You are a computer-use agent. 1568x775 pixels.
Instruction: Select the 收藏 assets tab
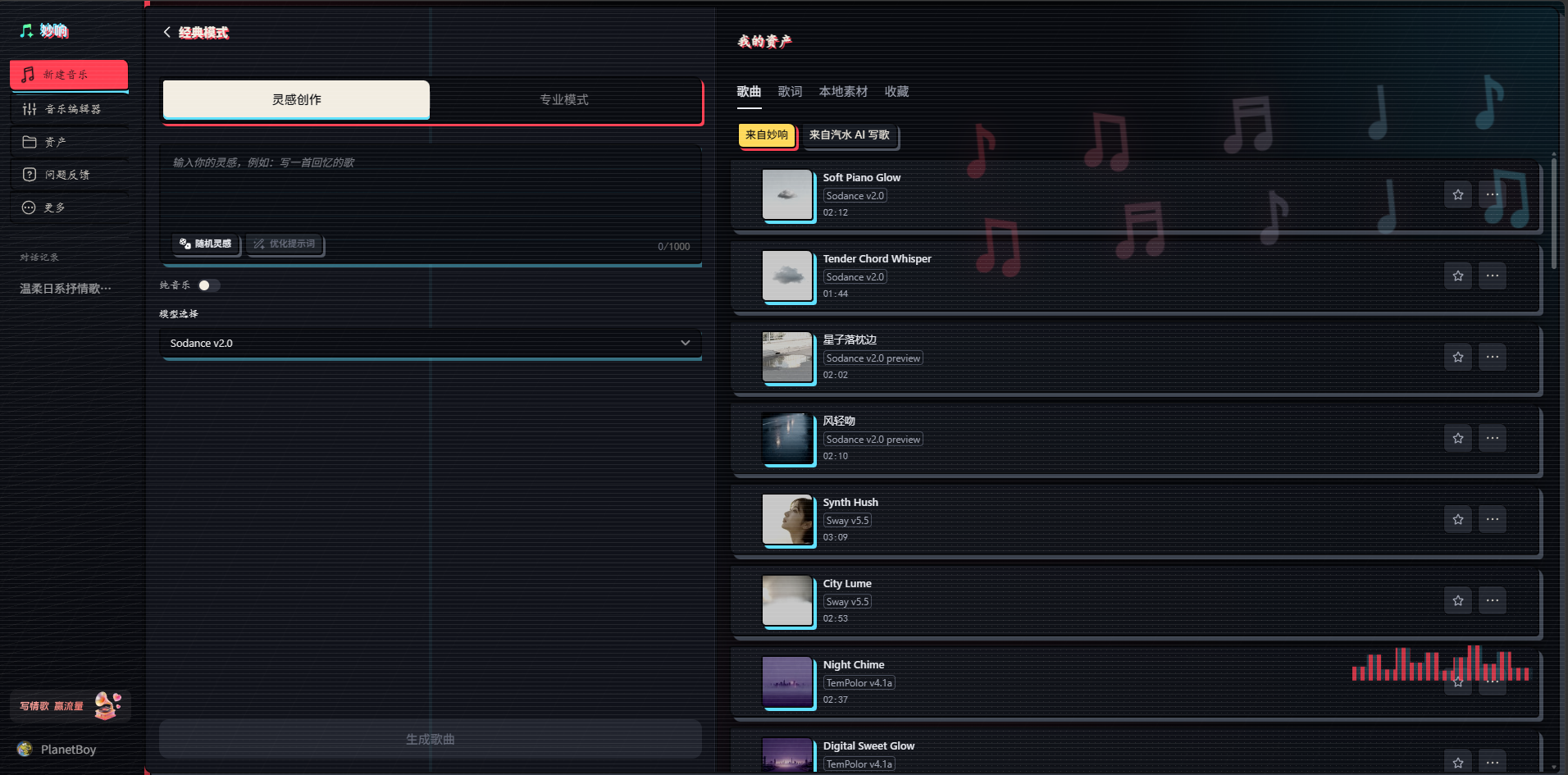pyautogui.click(x=896, y=92)
